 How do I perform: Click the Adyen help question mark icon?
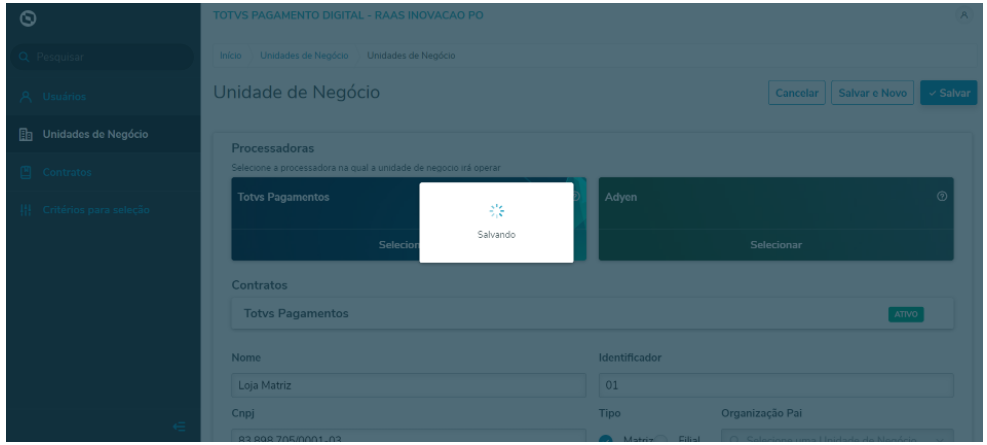pyautogui.click(x=942, y=196)
